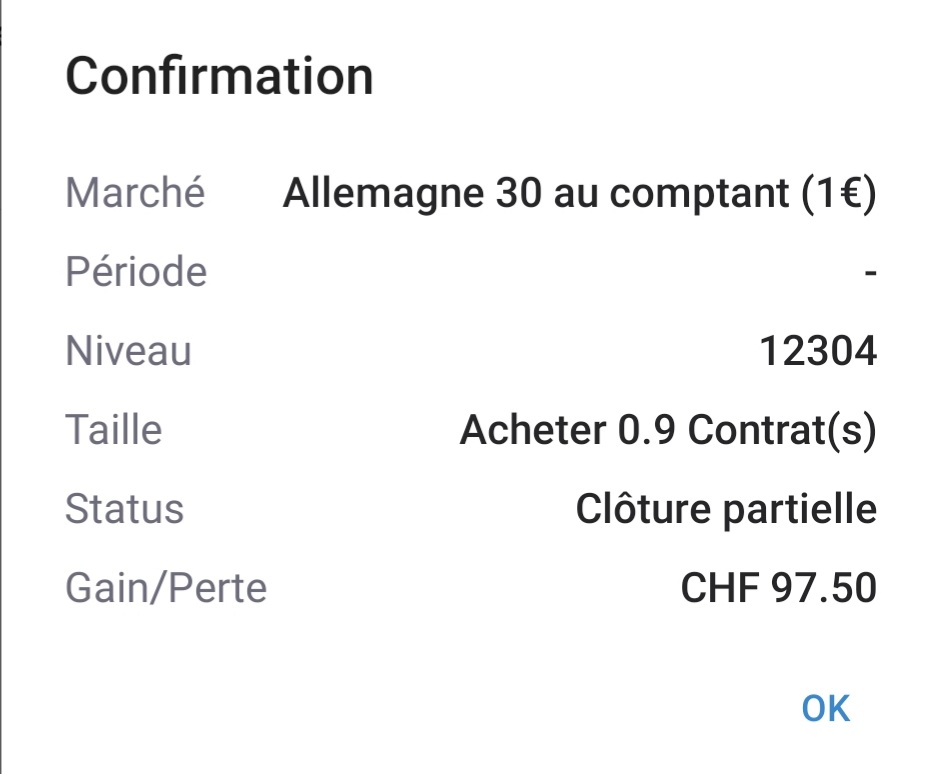Select the 0.9 contract quantity

point(647,430)
